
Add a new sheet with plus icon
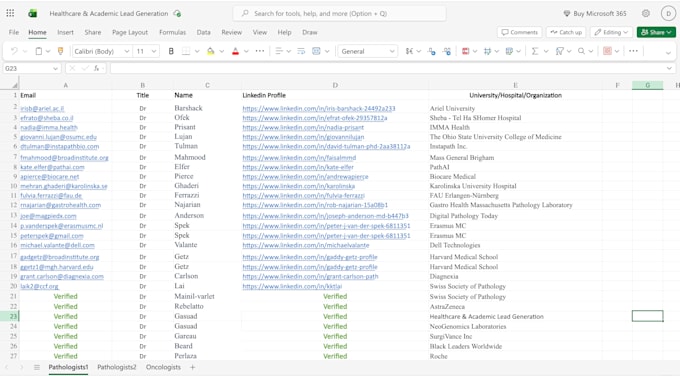193,367
